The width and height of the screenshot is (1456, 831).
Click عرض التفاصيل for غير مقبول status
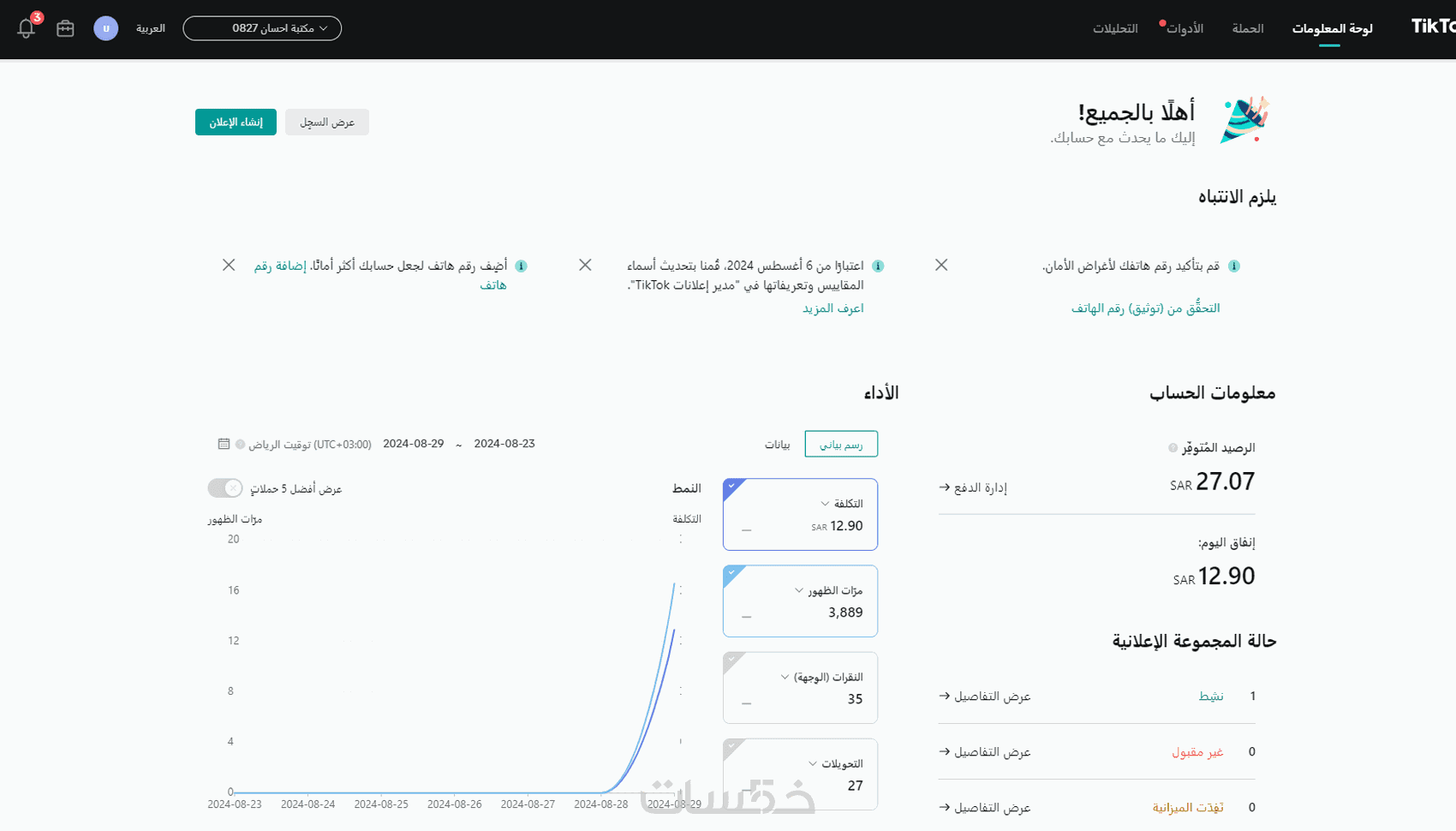point(993,752)
